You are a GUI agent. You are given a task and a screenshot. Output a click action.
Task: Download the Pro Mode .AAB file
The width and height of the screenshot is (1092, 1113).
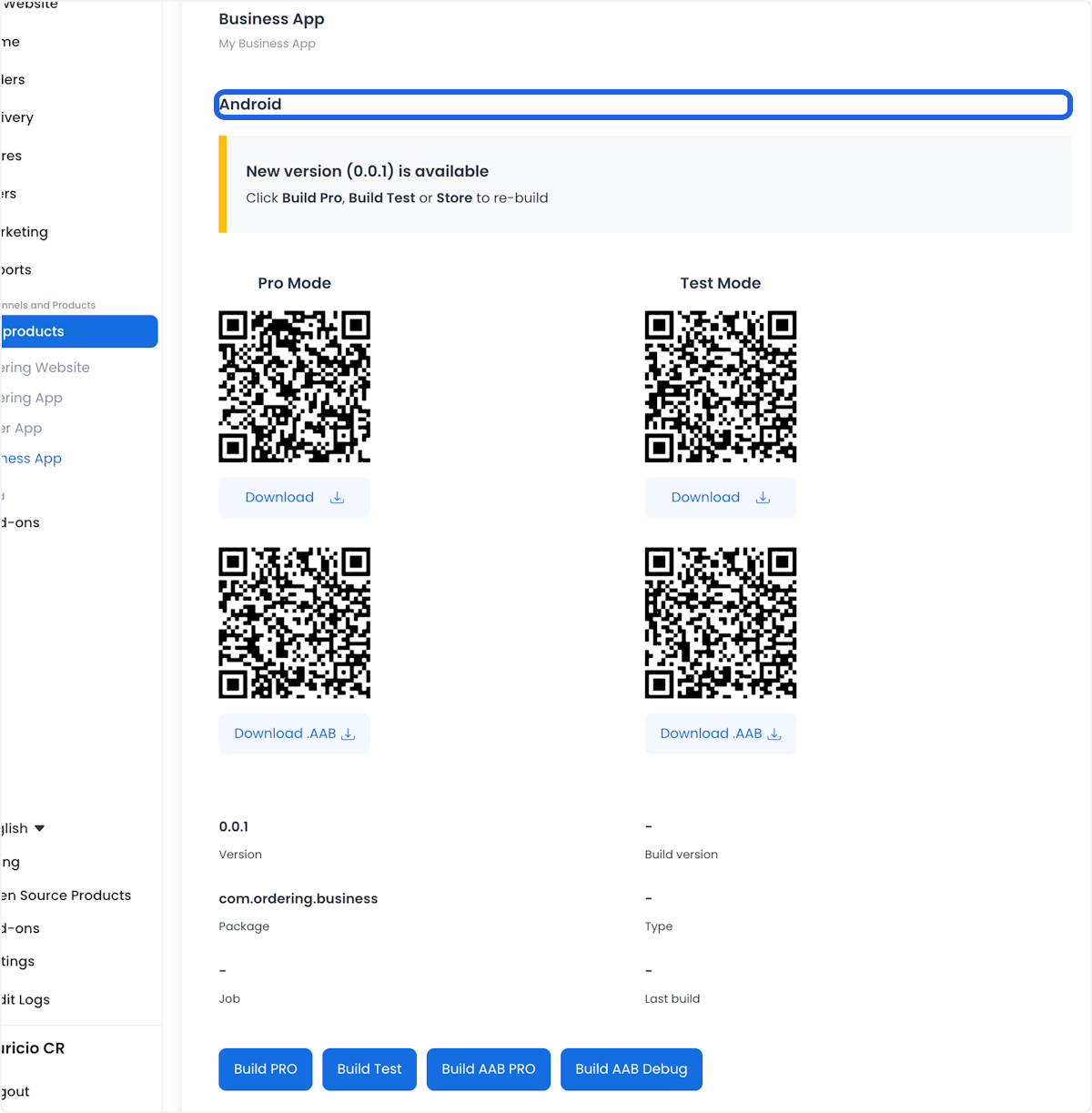coord(294,734)
